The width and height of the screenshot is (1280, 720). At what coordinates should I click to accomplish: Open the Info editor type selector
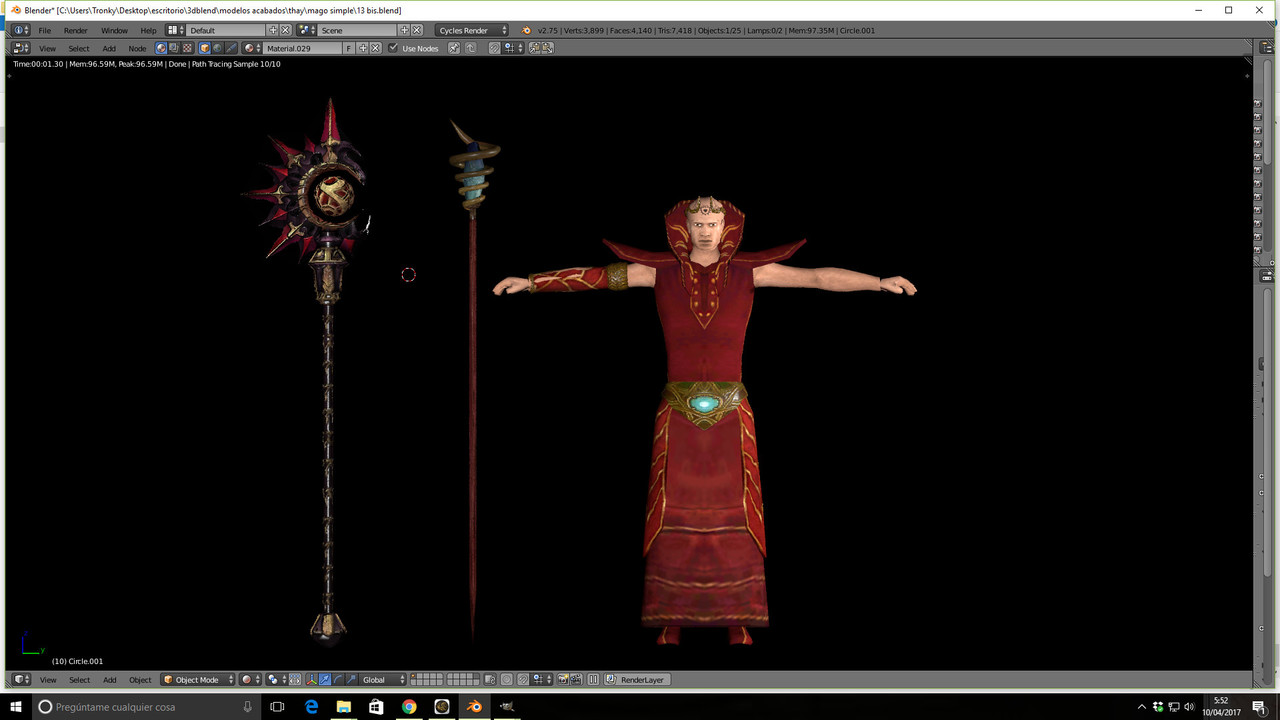[x=21, y=30]
